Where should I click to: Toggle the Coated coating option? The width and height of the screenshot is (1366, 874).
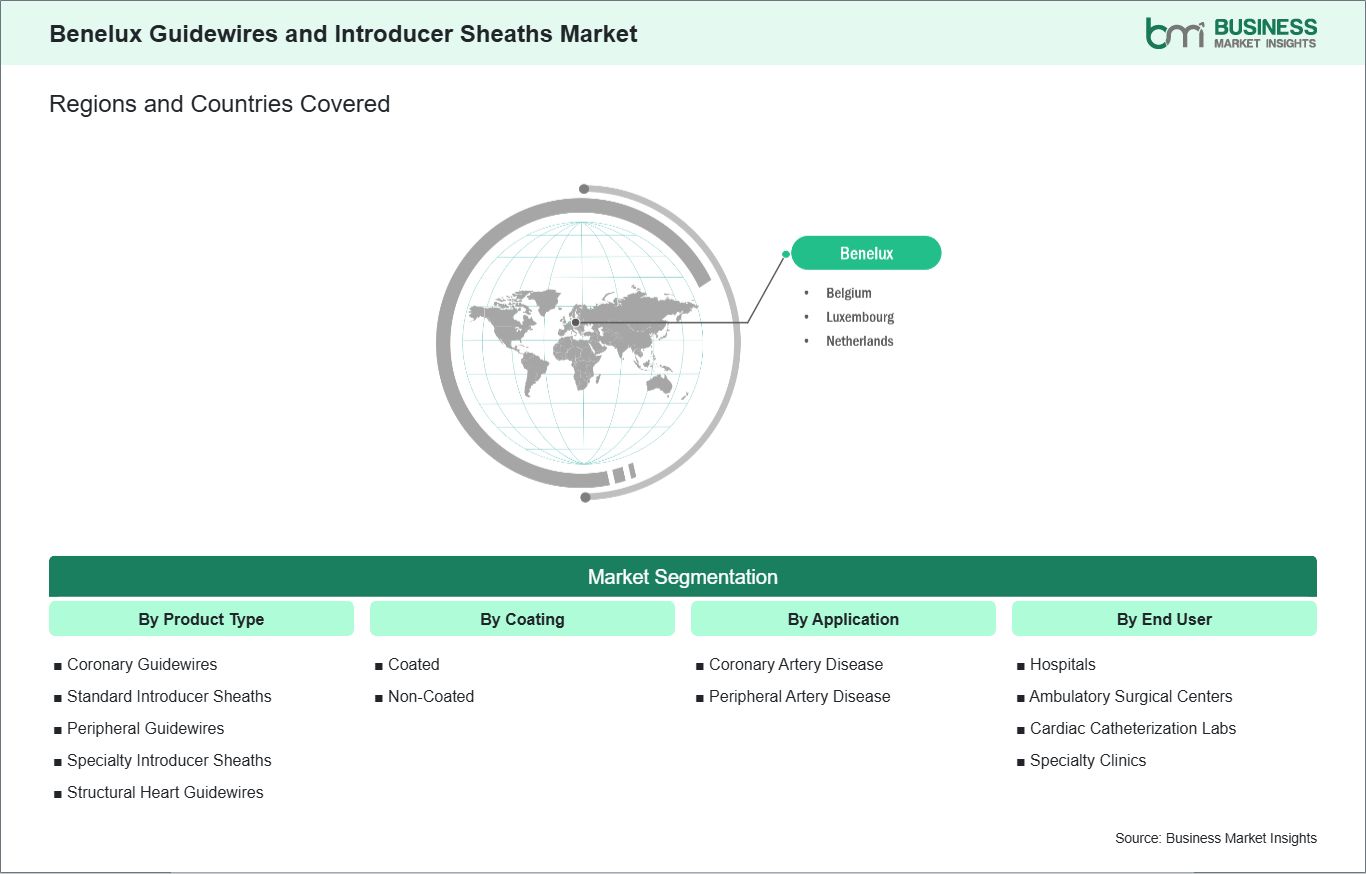412,664
